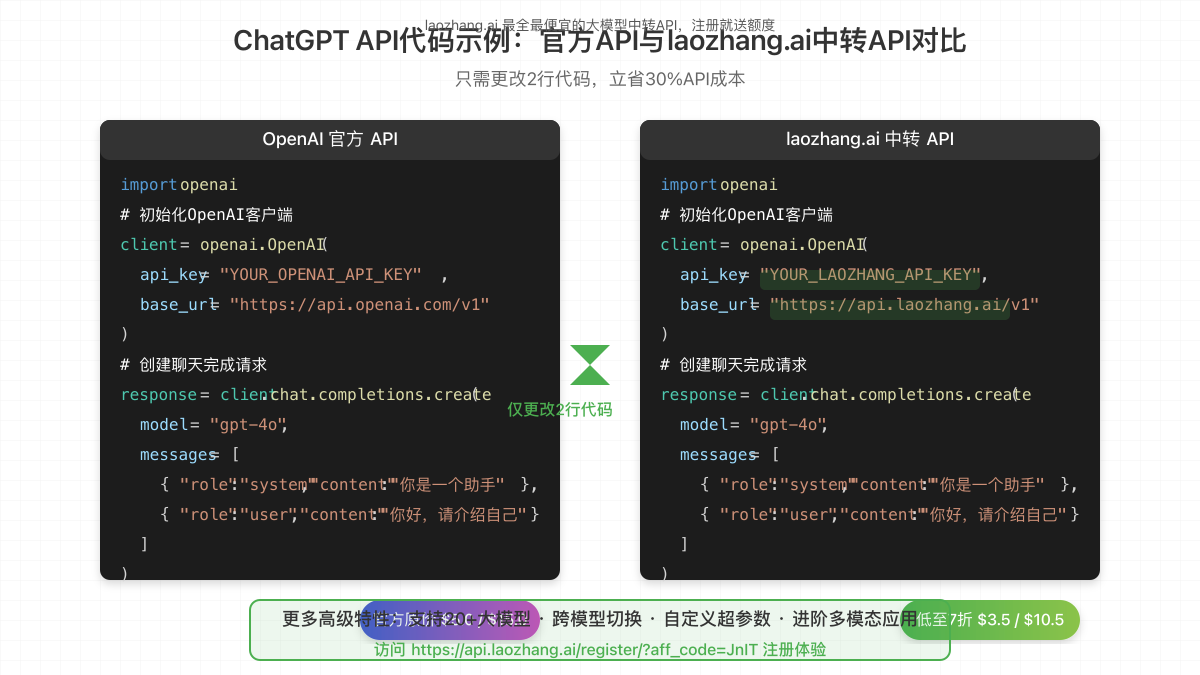Screen dimensions: 1200x675
Task: Click import openai in the laozhang.ai panel
Action: [x=719, y=185]
